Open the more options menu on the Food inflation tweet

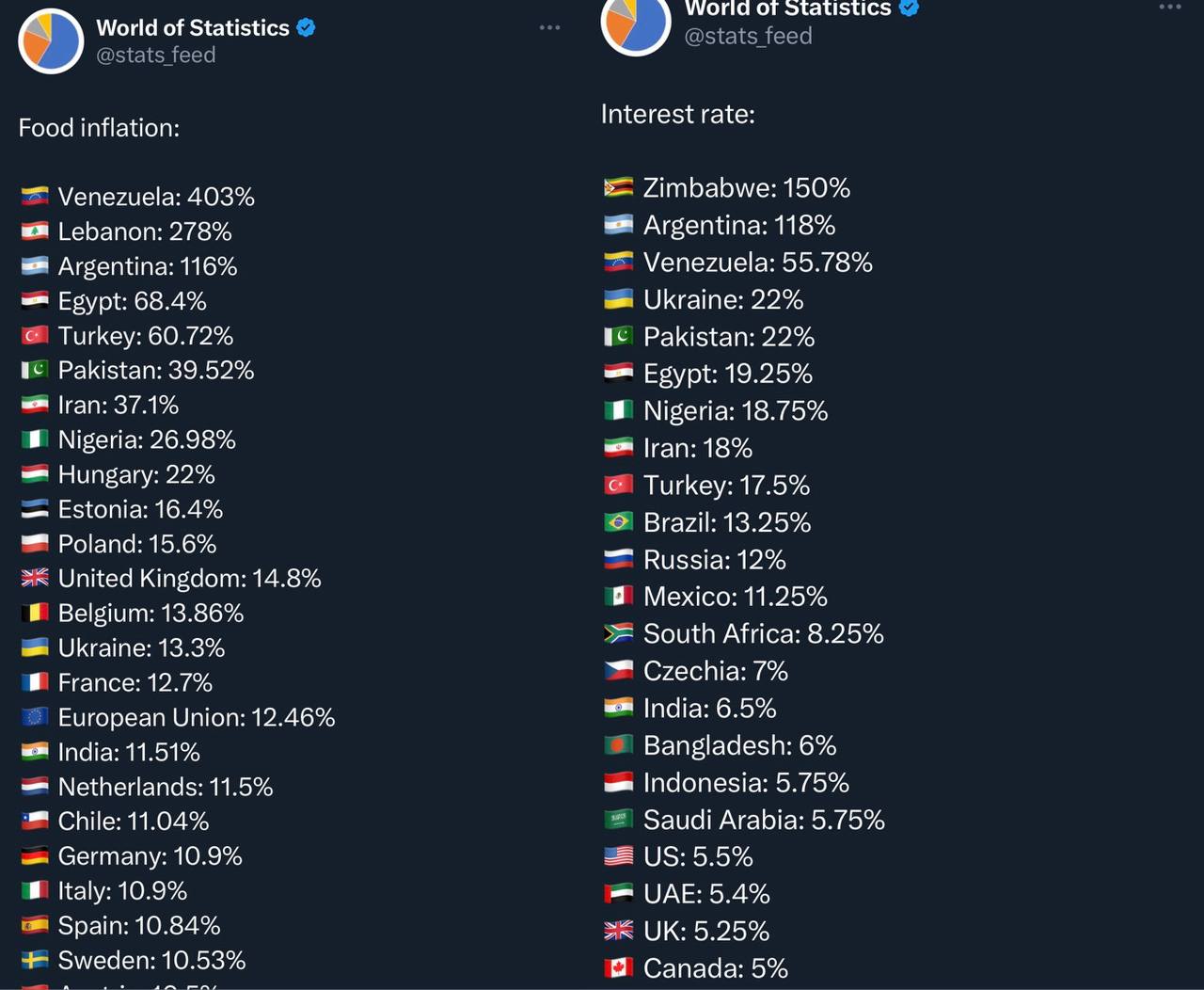tap(549, 28)
